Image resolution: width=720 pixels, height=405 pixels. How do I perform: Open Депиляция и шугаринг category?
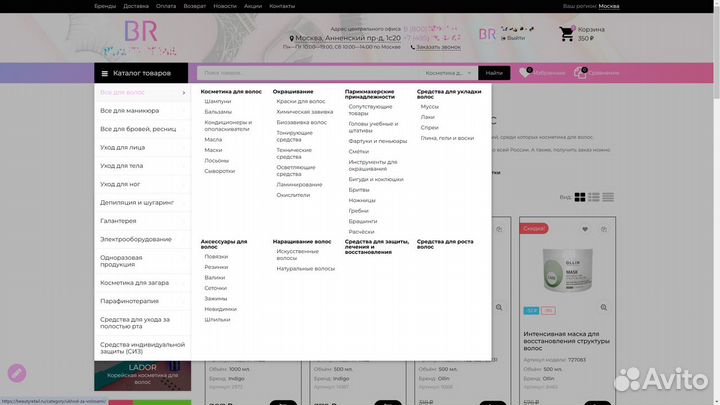click(142, 202)
